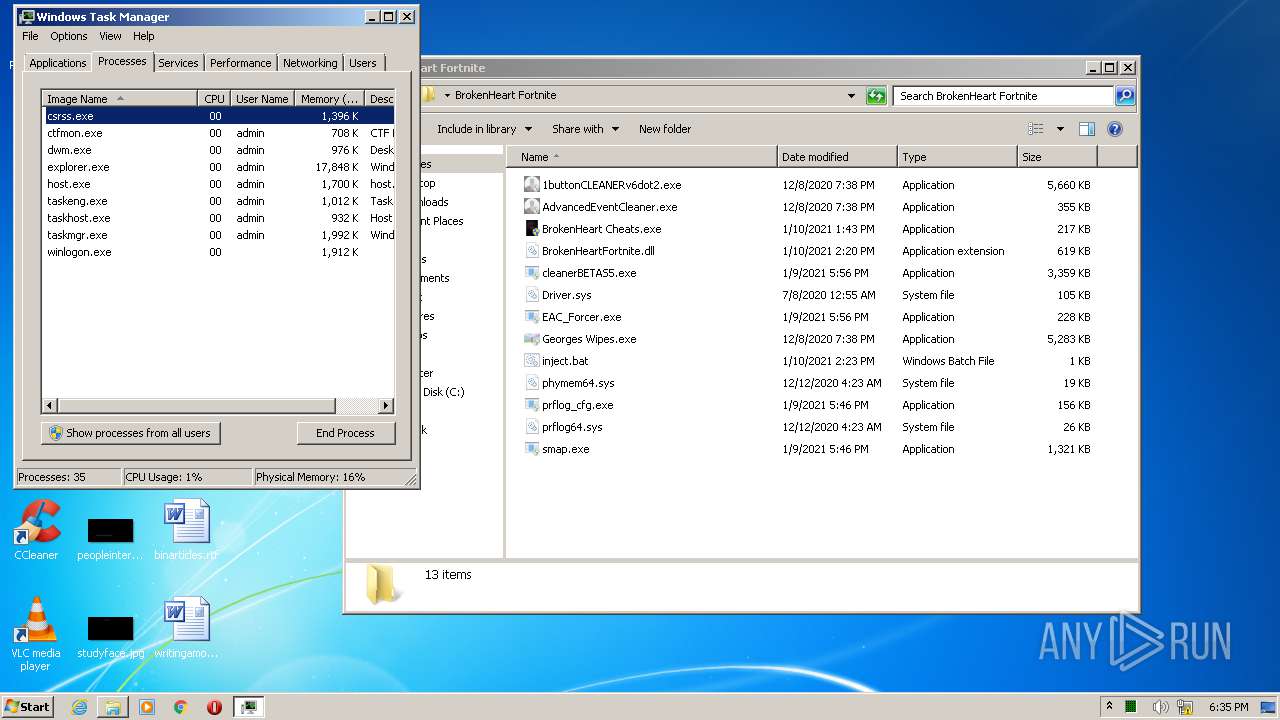Sort files by Date modified column
This screenshot has height=720, width=1280.
point(837,157)
